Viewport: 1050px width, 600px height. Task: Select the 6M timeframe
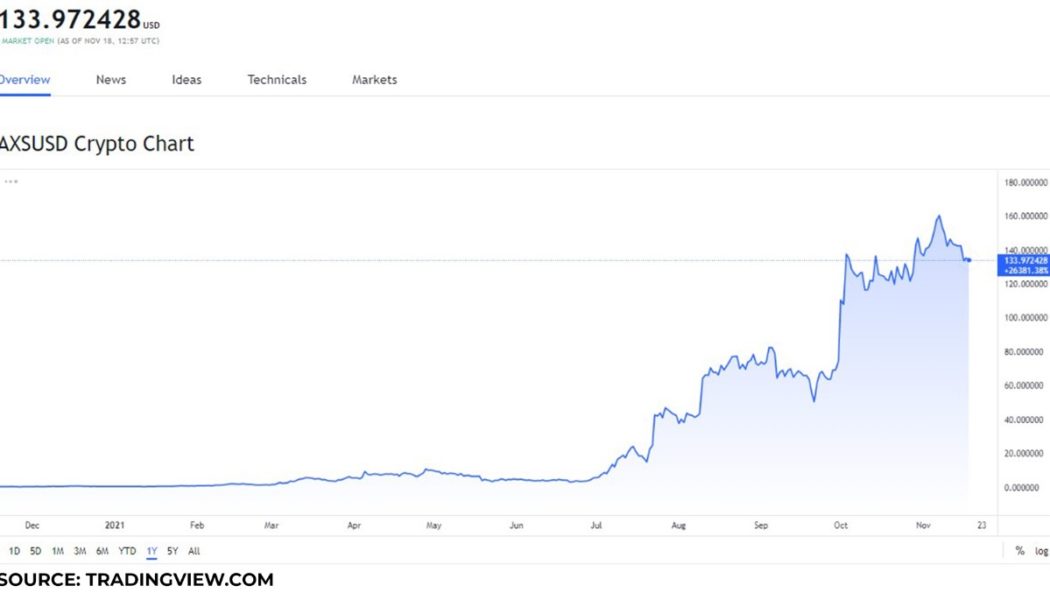click(x=100, y=551)
